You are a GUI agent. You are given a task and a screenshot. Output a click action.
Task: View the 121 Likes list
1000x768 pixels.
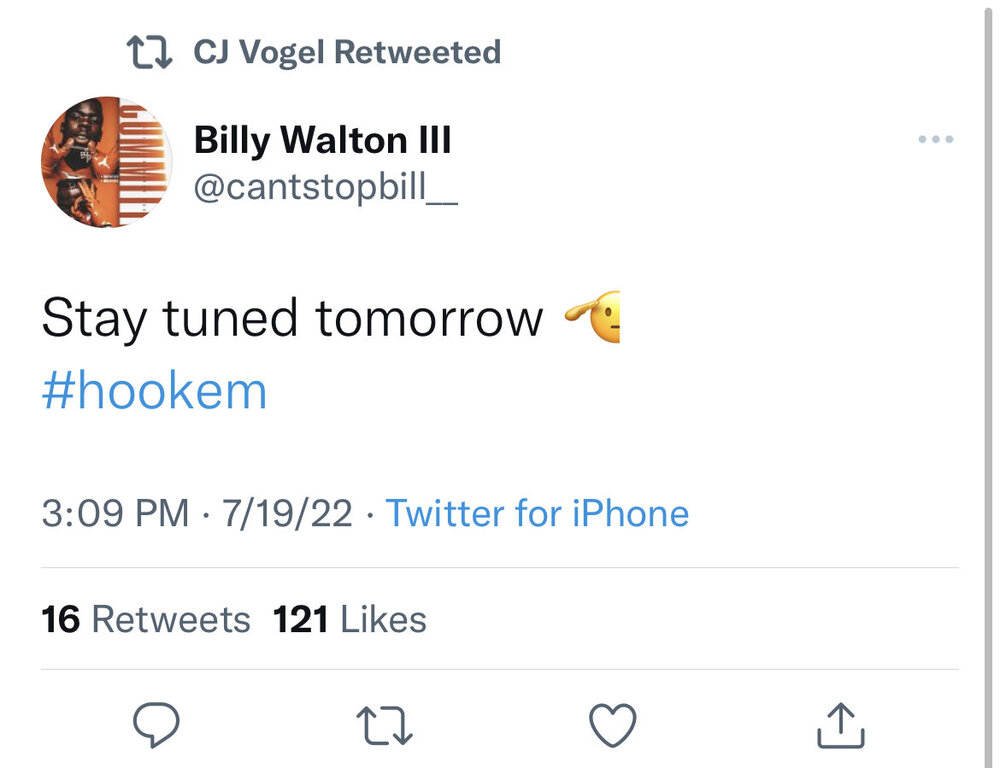[x=349, y=619]
